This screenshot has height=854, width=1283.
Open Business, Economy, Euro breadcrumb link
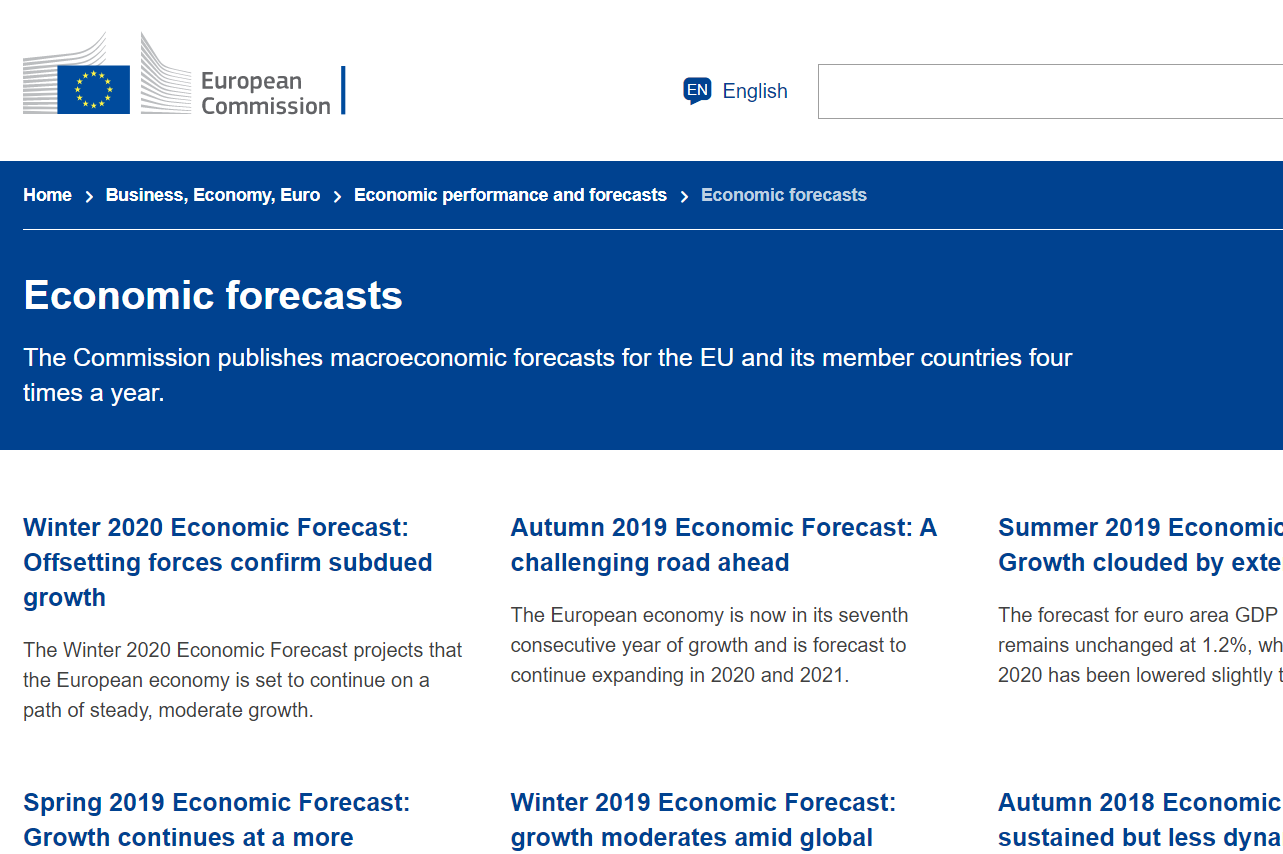click(213, 195)
